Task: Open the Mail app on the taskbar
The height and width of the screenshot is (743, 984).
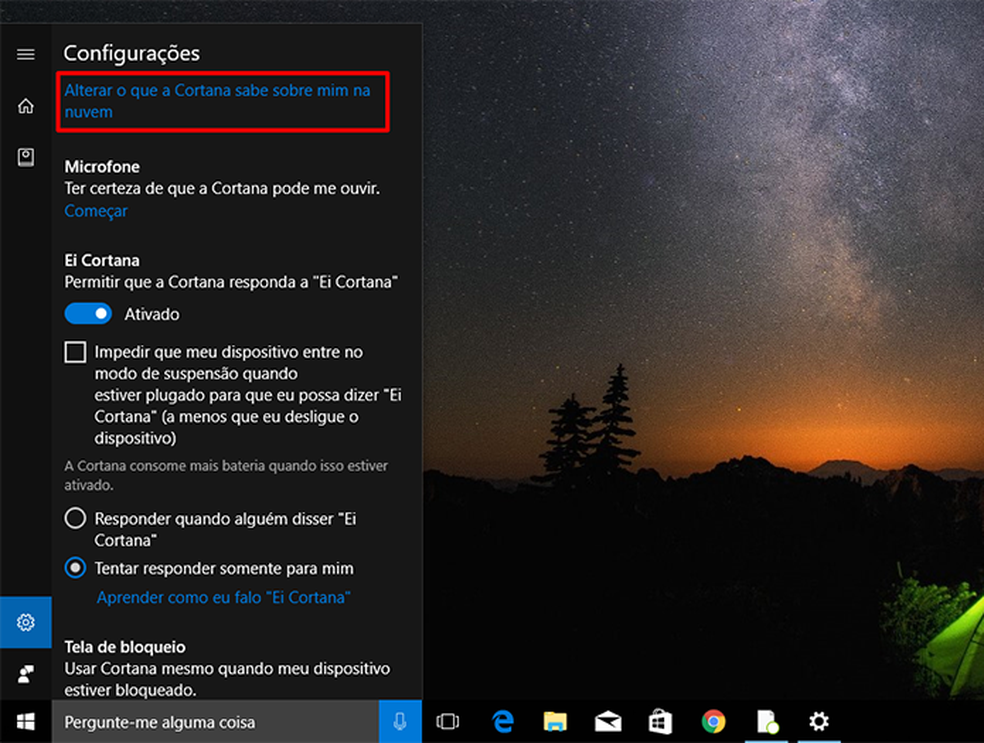Action: click(608, 721)
